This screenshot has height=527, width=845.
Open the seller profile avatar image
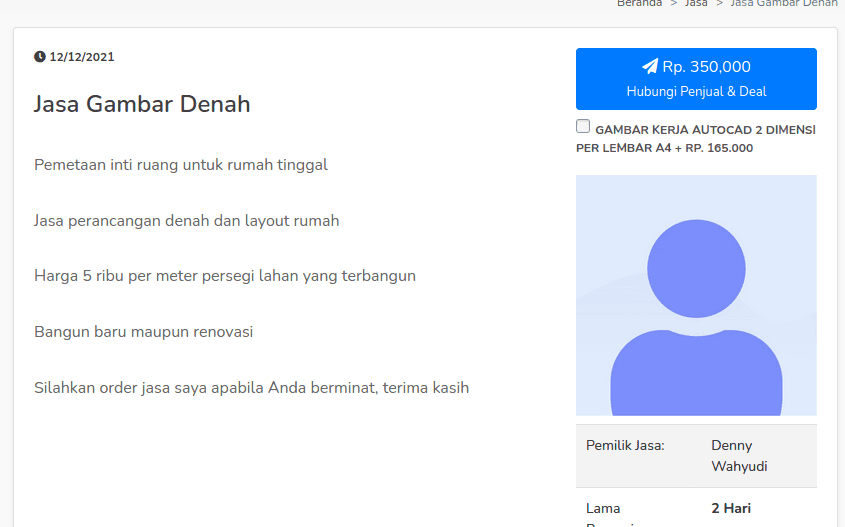pos(696,295)
